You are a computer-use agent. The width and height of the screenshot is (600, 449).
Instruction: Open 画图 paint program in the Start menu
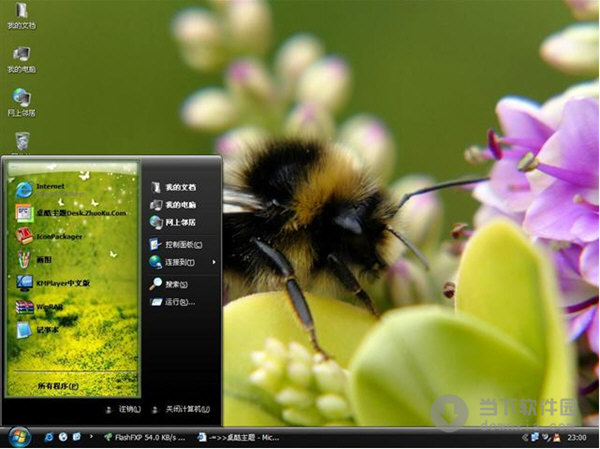(x=34, y=260)
